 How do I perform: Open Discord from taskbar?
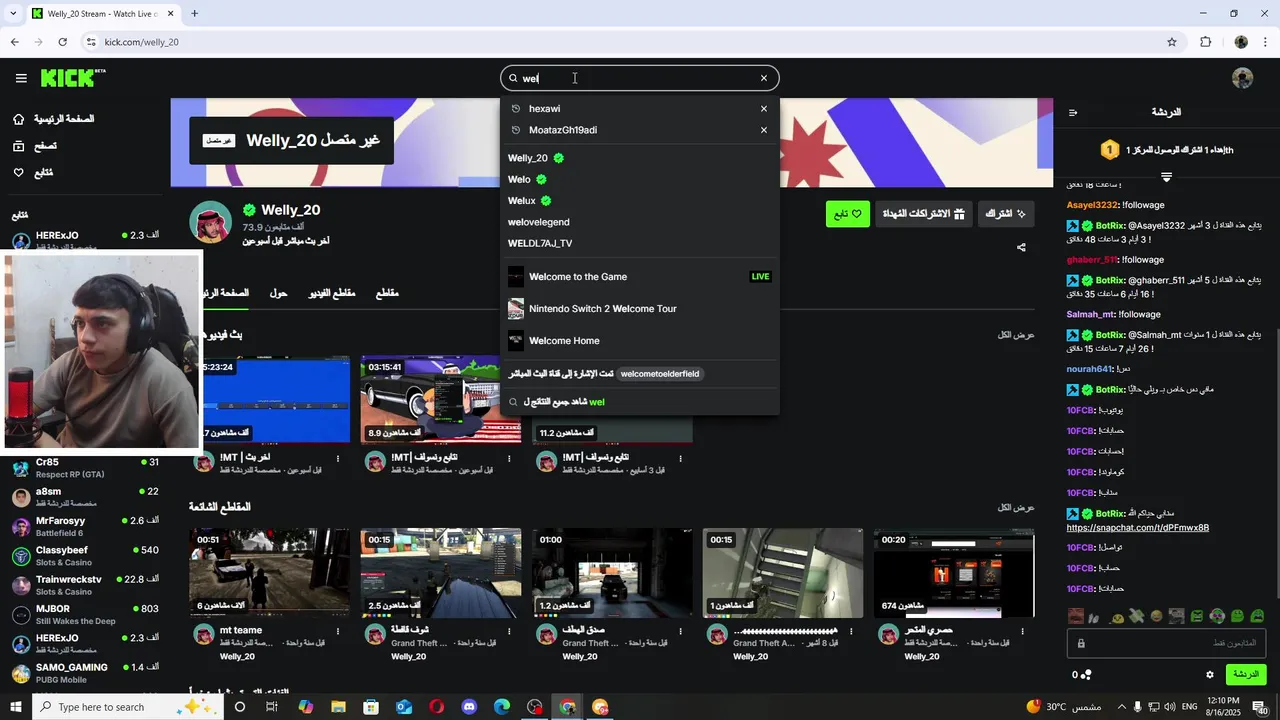[469, 707]
